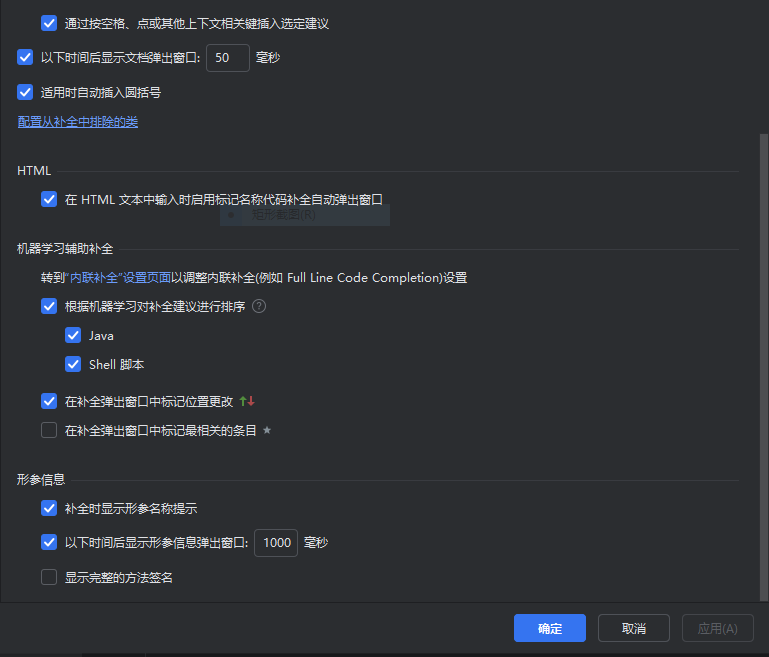Click the vertical scrollbar of settings panel

[x=764, y=367]
